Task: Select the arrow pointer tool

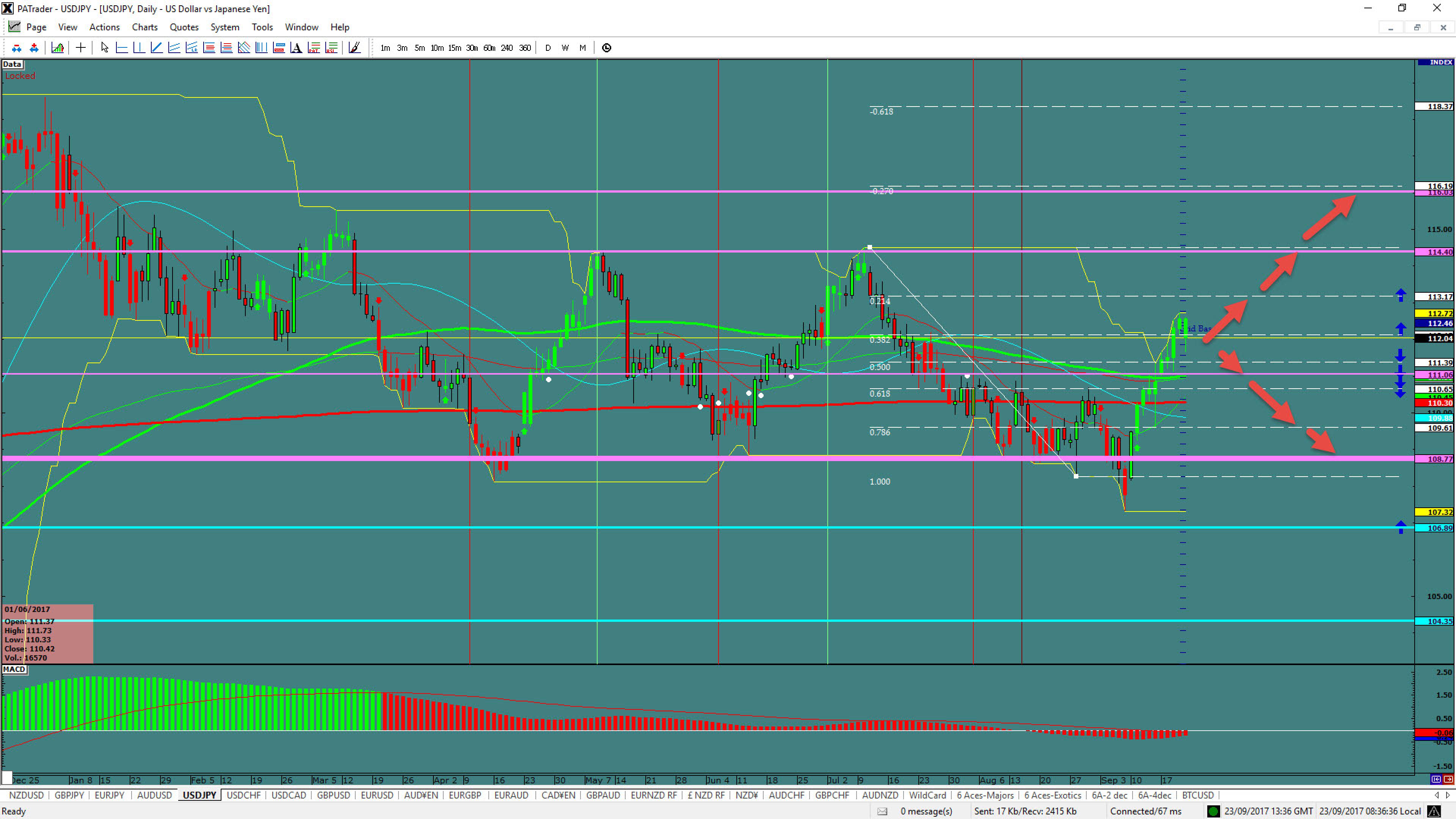Action: [x=105, y=48]
